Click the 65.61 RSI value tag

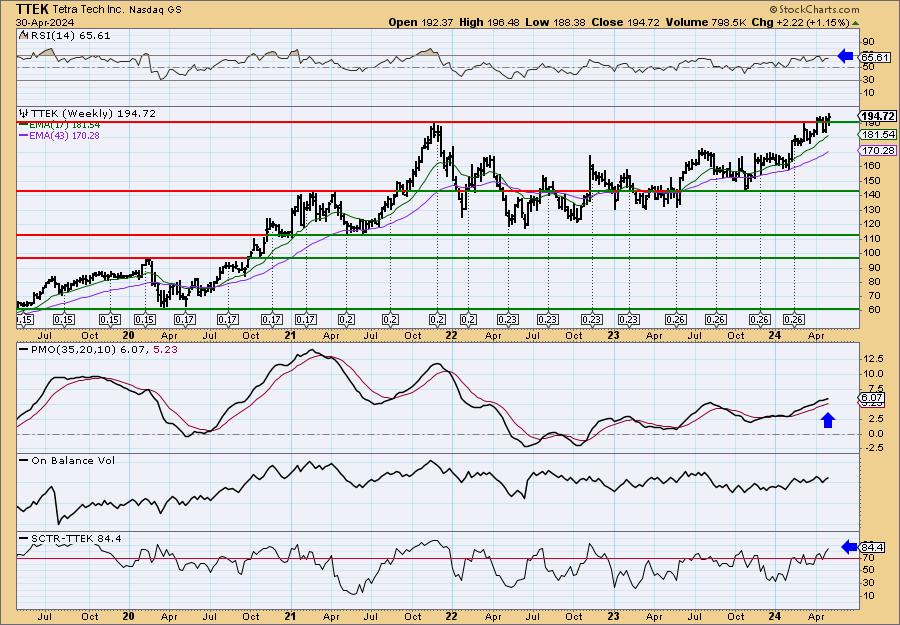tap(876, 57)
